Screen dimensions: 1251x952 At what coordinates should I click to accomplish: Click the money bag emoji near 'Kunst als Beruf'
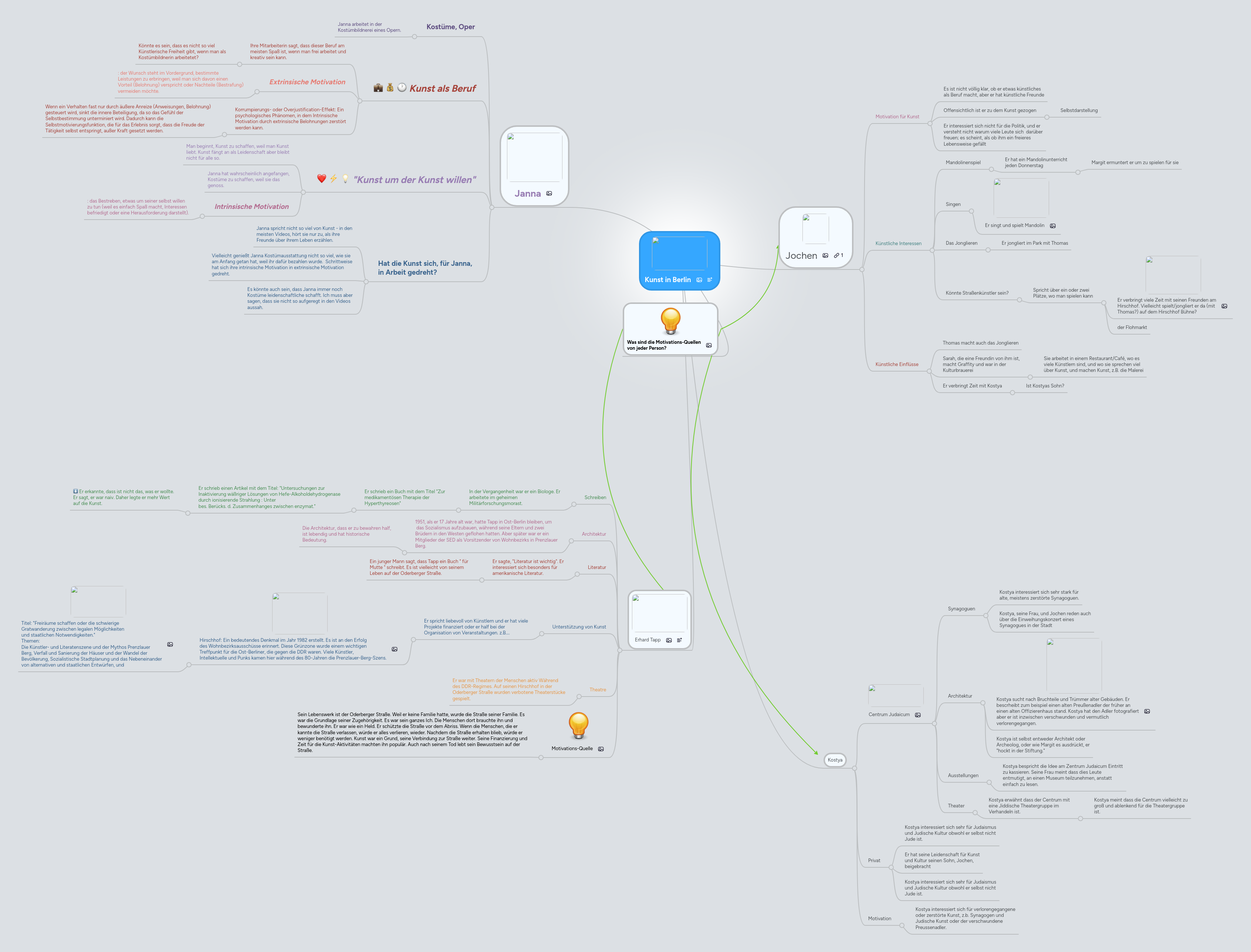coord(390,88)
